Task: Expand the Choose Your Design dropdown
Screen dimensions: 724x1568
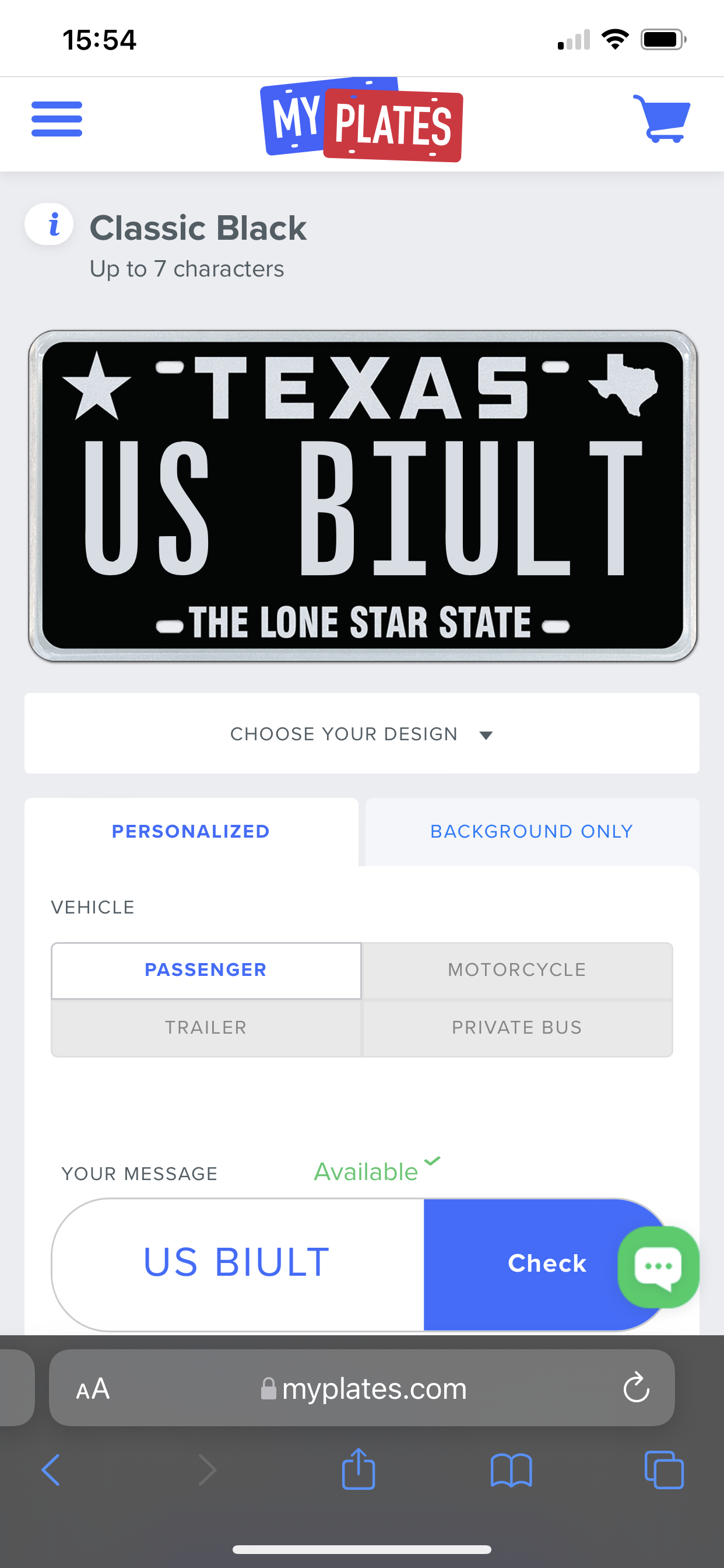Action: click(x=361, y=734)
